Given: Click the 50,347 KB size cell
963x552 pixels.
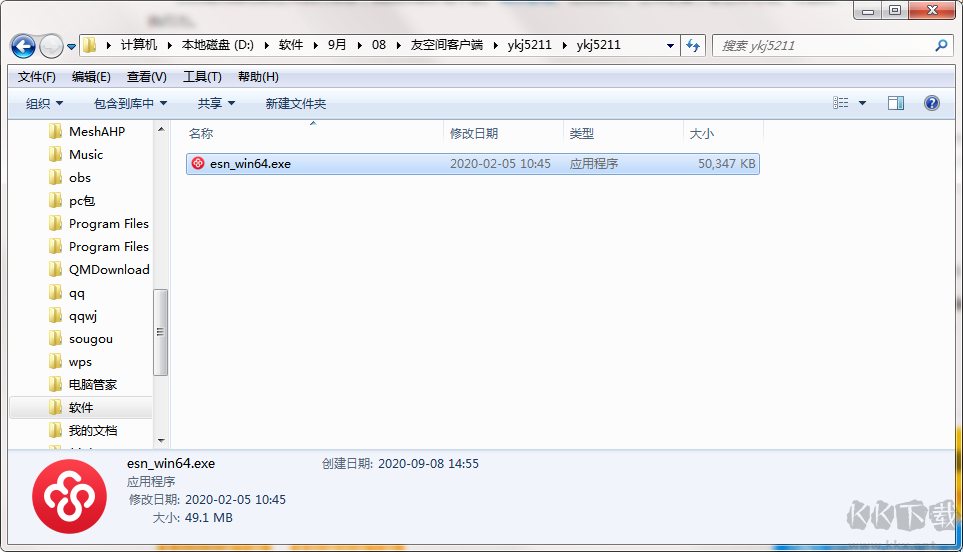Looking at the screenshot, I should [727, 164].
